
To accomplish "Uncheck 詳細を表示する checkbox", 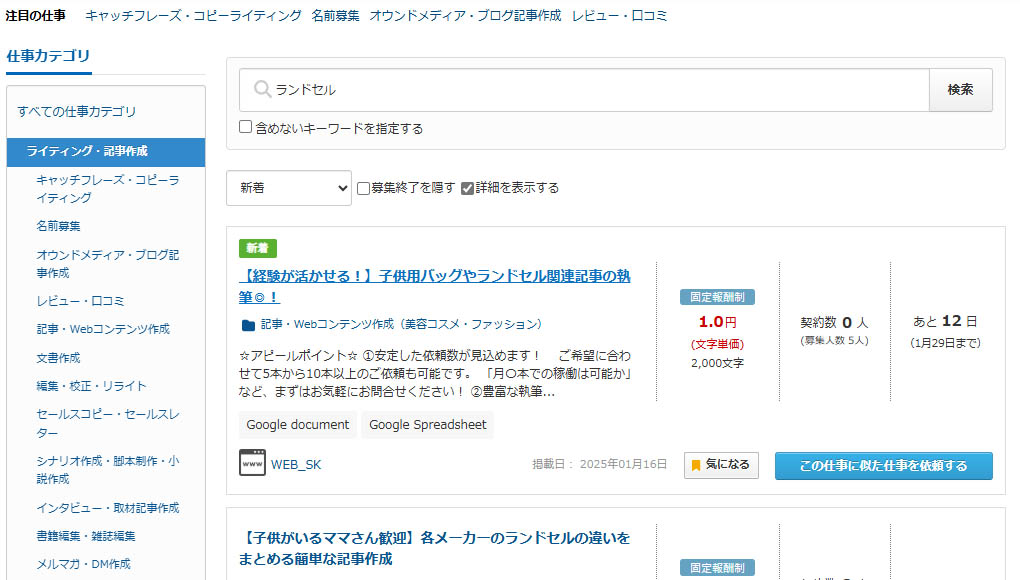I will click(467, 189).
